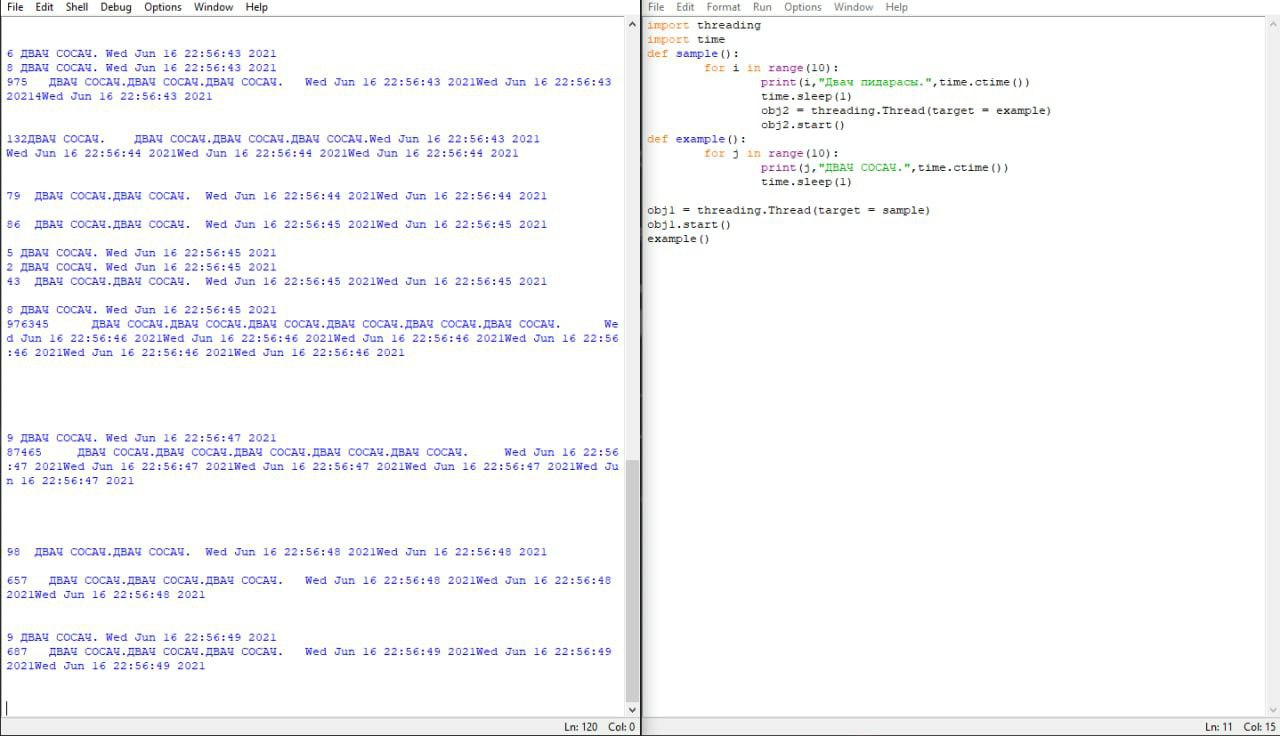Click Shell output line starting with '132'

(273, 139)
